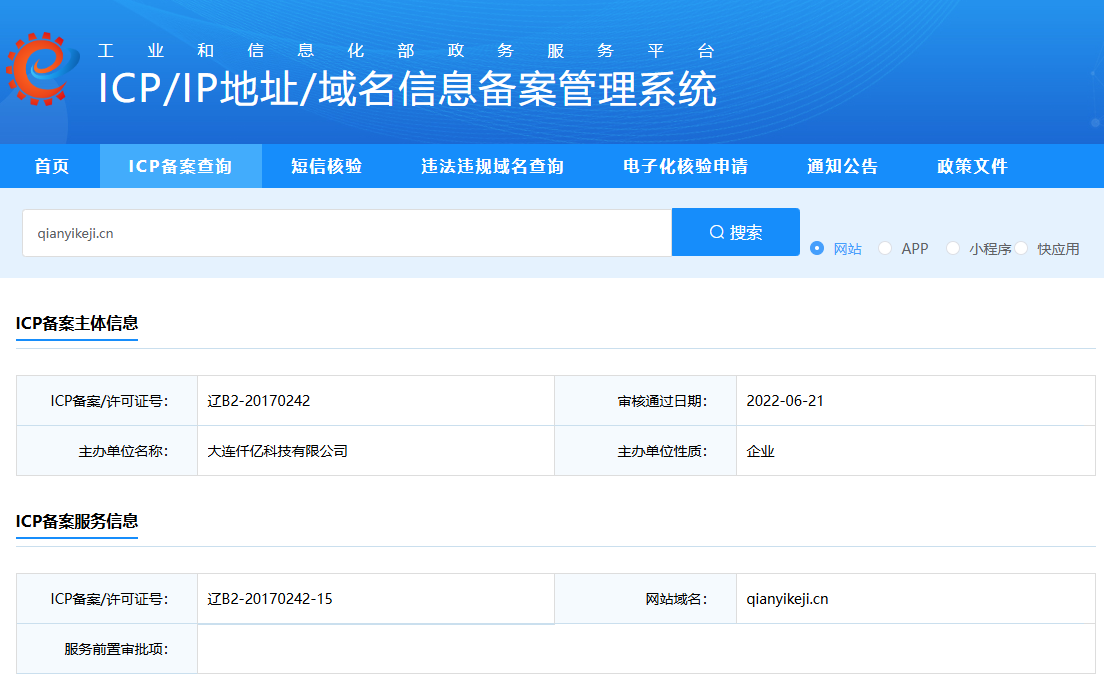Open 电子化核验申请 tab
The image size is (1104, 687).
(685, 166)
